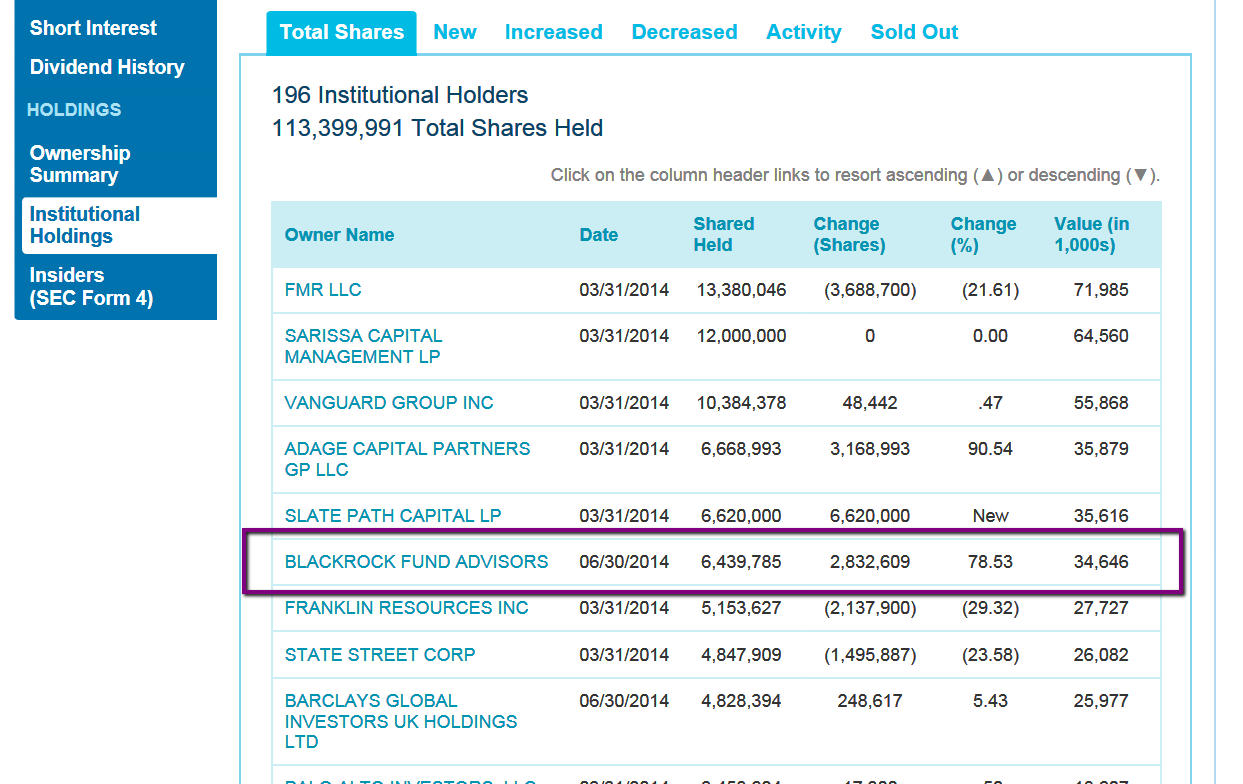Open the Decreased holdings tab
This screenshot has height=784, width=1243.
click(684, 32)
